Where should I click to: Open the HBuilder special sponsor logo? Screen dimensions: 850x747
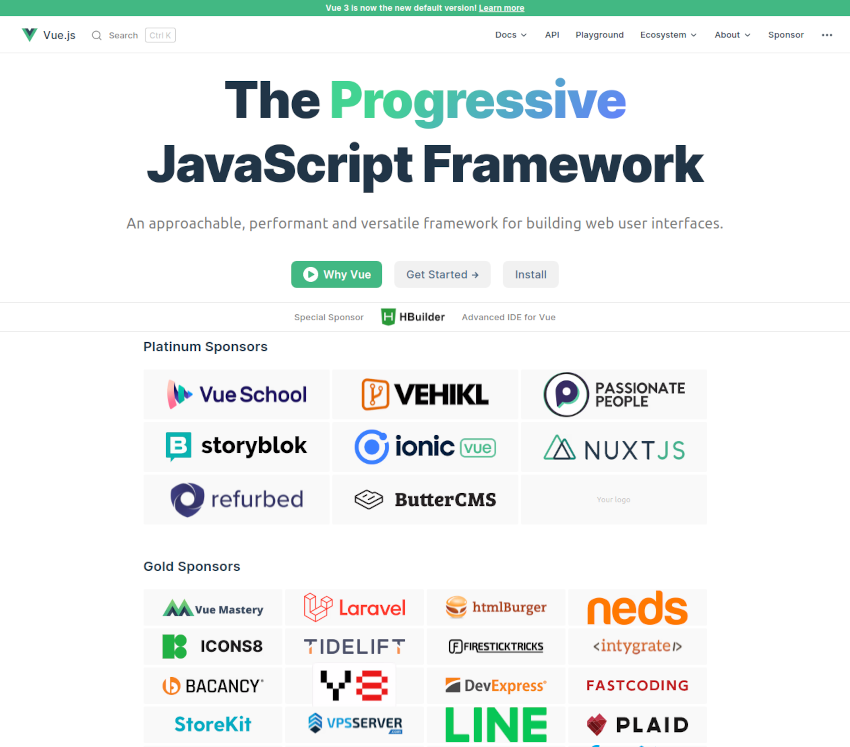413,317
